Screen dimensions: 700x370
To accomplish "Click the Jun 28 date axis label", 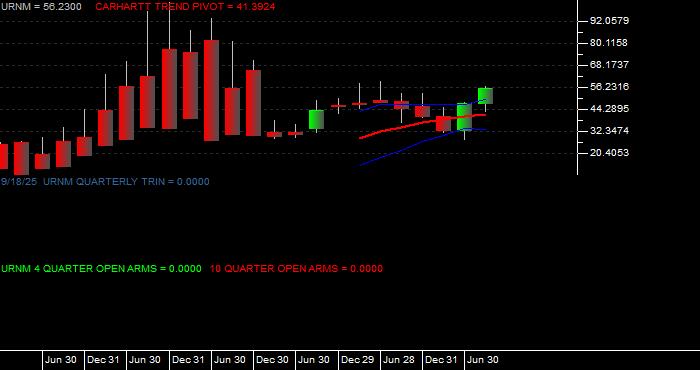I will 399,360.
